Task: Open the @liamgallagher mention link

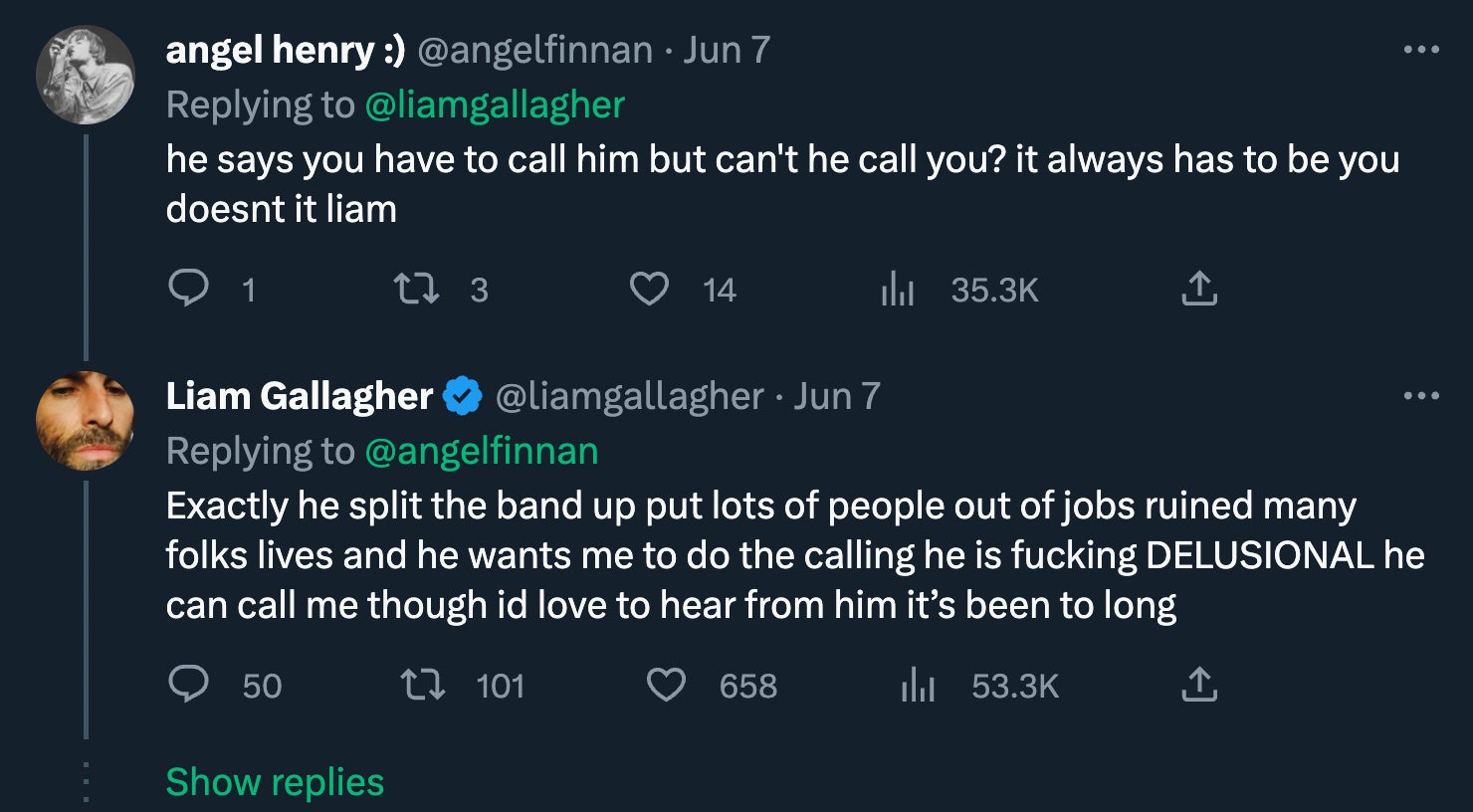Action: 495,104
